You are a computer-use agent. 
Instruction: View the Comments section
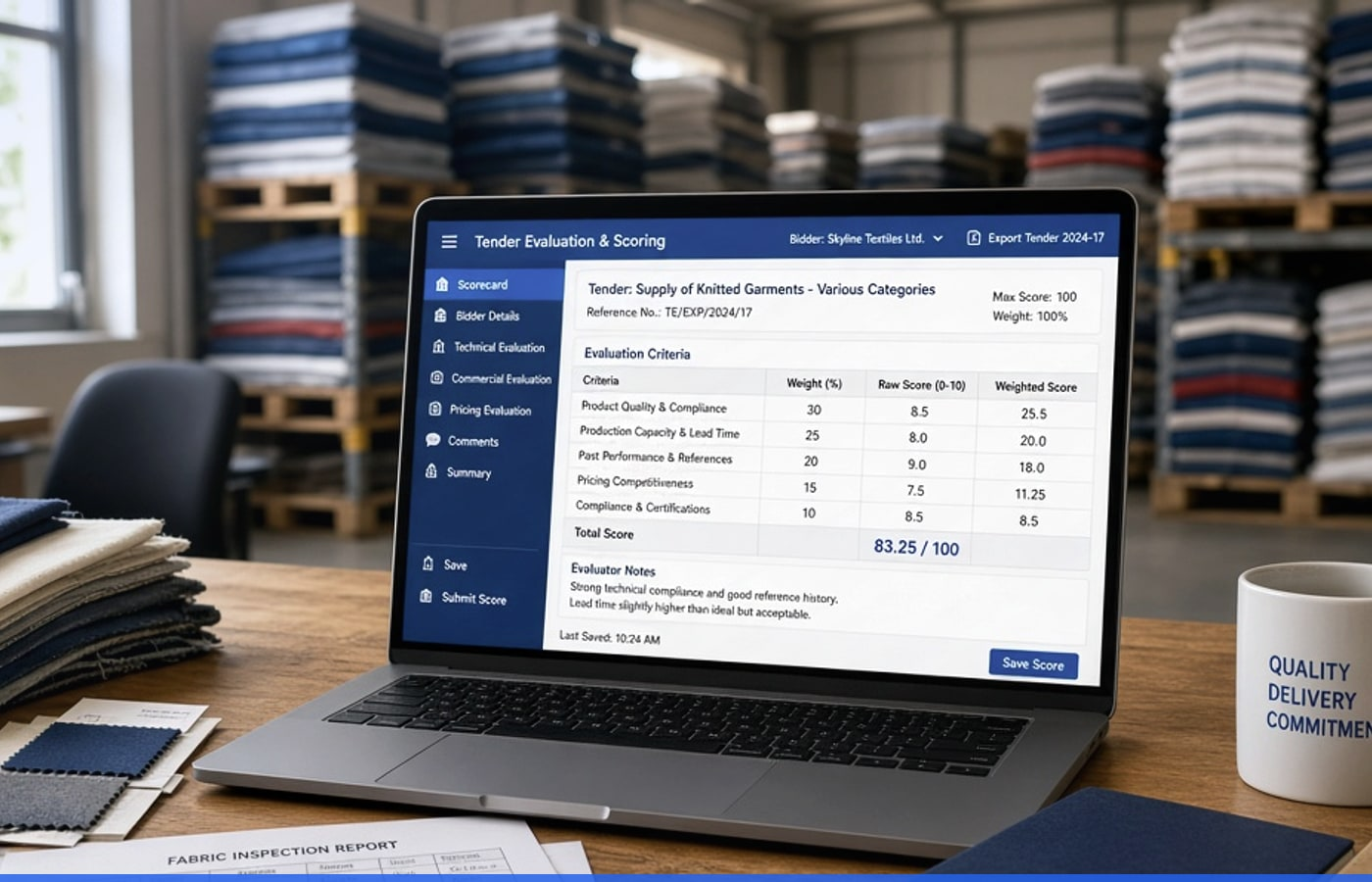tap(472, 441)
